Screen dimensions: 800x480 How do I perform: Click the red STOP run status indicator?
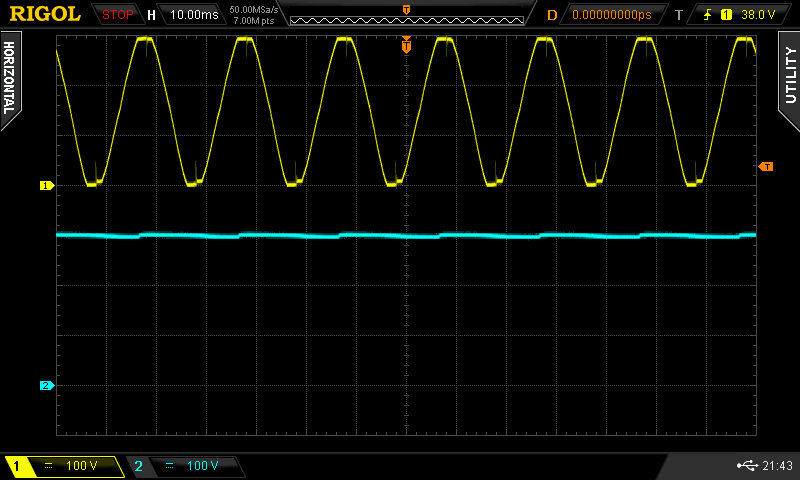117,15
